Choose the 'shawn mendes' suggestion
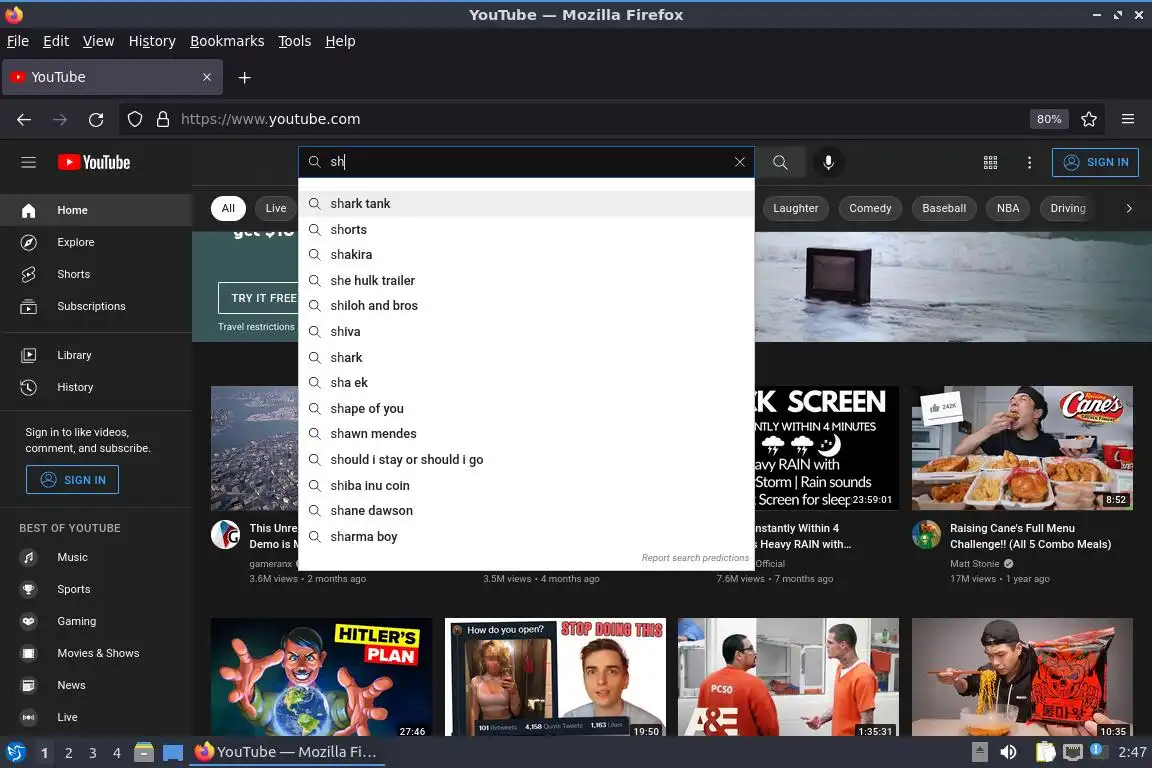Screen dimensions: 1152x768 click(526, 434)
